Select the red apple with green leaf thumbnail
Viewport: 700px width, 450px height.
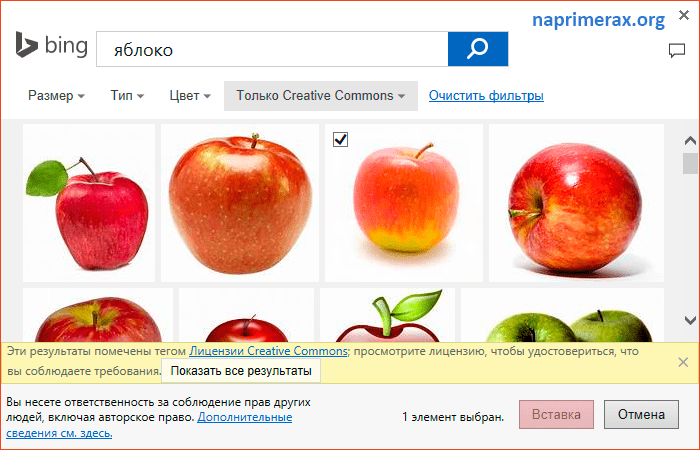coord(89,203)
